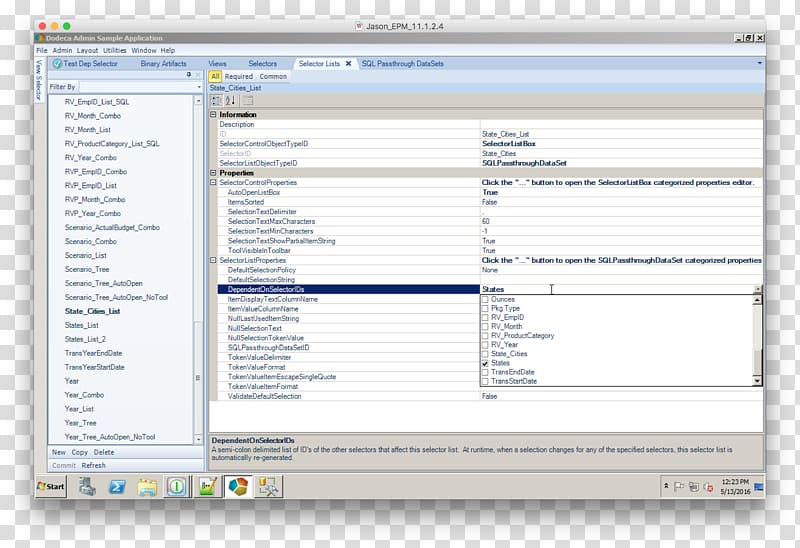This screenshot has width=800, height=548.
Task: Open the Utilities menu
Action: 115,51
